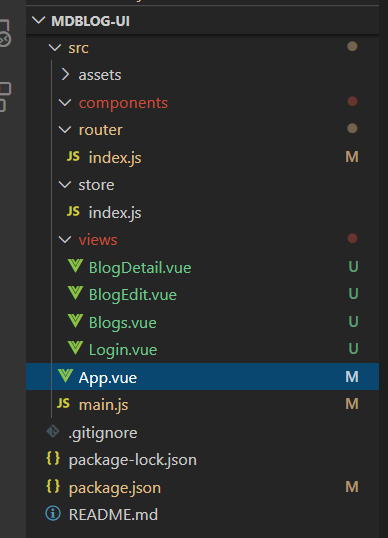Click braces icon beside package-lock.json

53,458
